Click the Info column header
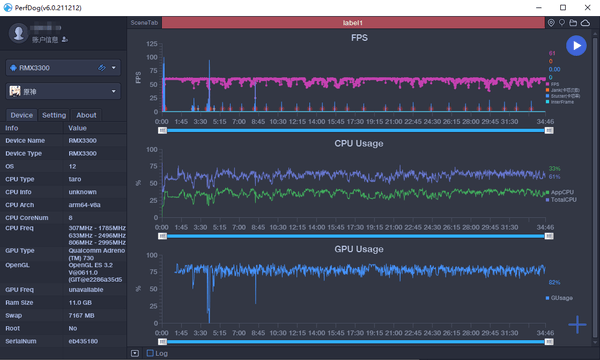 pos(11,128)
